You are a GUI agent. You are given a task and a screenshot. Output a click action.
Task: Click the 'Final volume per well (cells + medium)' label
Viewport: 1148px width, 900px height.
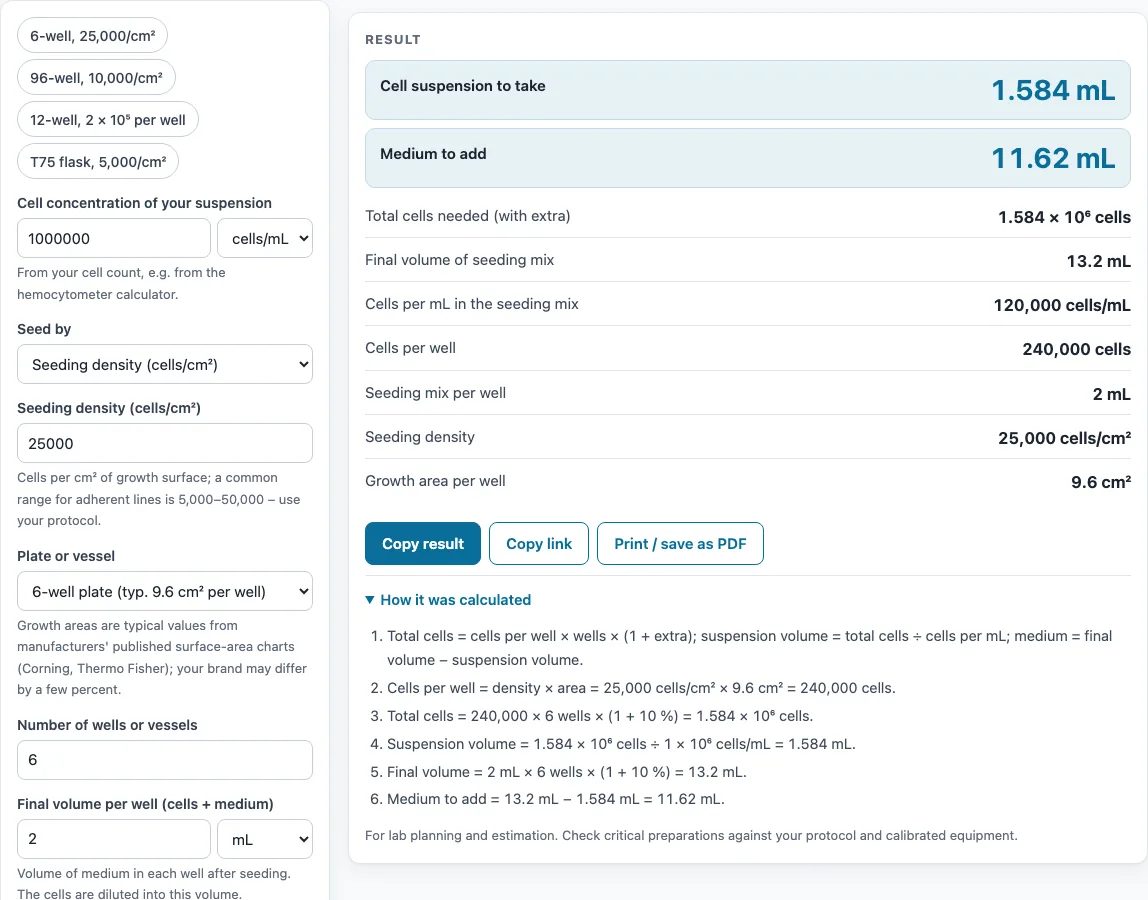coord(145,804)
